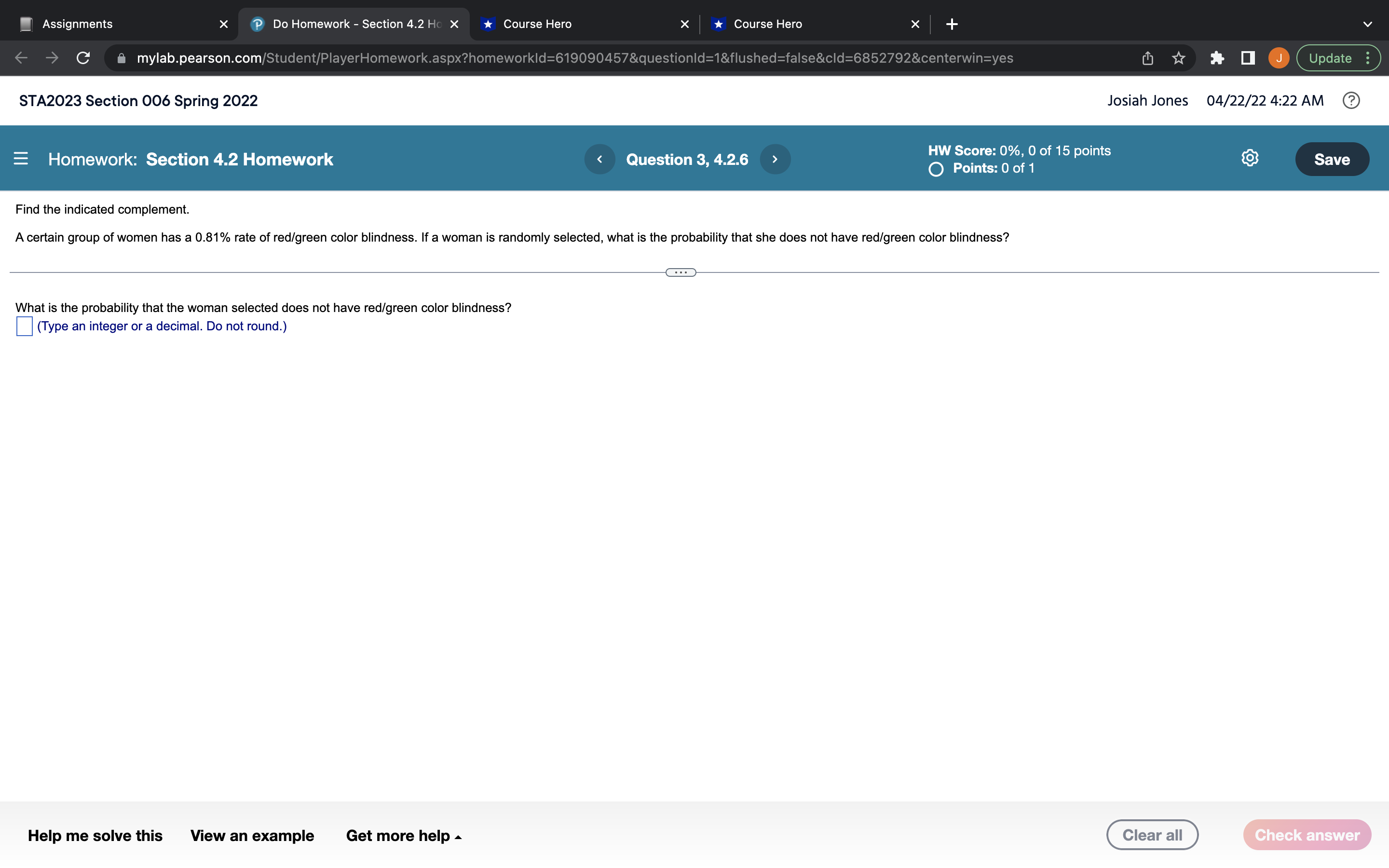Viewport: 1389px width, 868px height.
Task: Click the Check answer button
Action: click(1307, 835)
